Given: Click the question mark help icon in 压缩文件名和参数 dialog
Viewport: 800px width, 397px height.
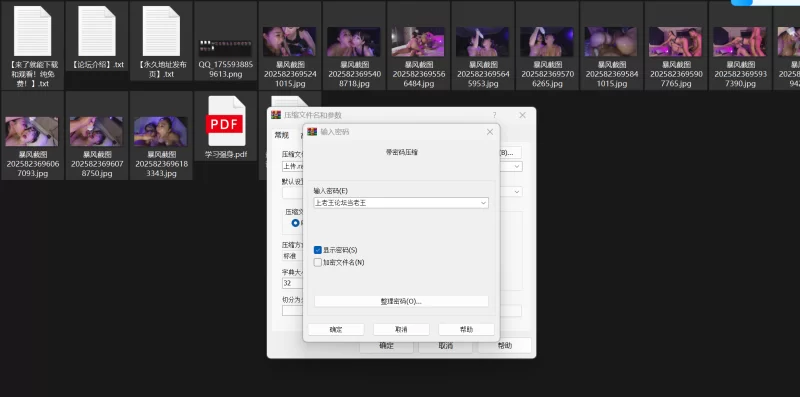Looking at the screenshot, I should [494, 115].
